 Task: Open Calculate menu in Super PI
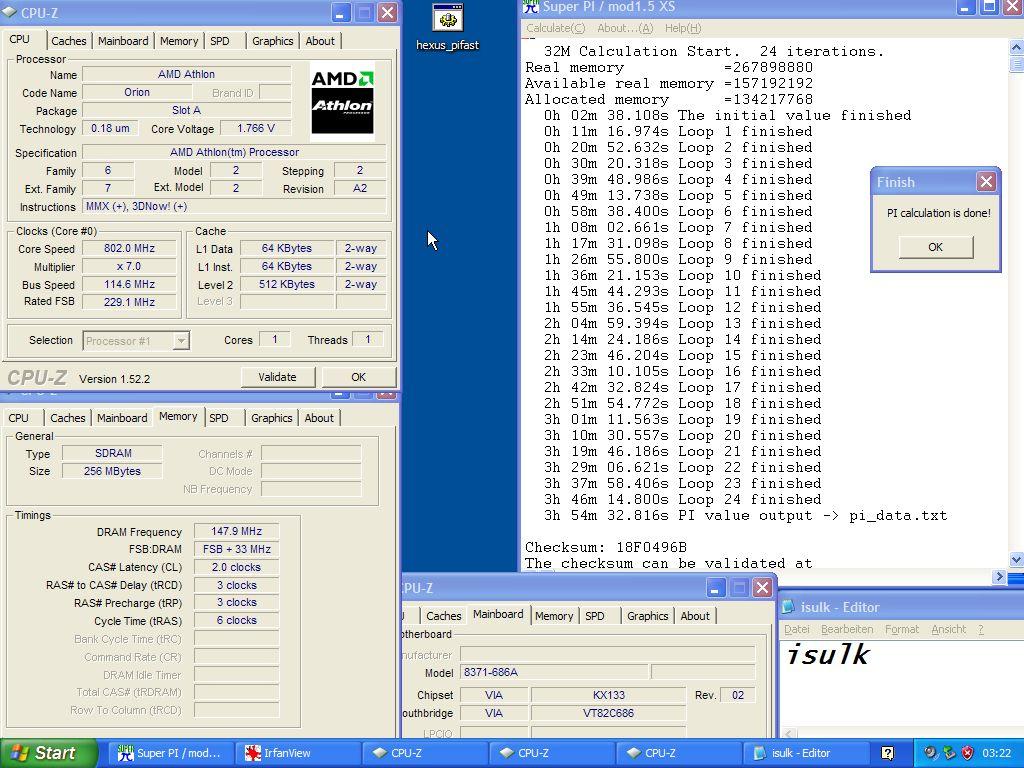(556, 28)
